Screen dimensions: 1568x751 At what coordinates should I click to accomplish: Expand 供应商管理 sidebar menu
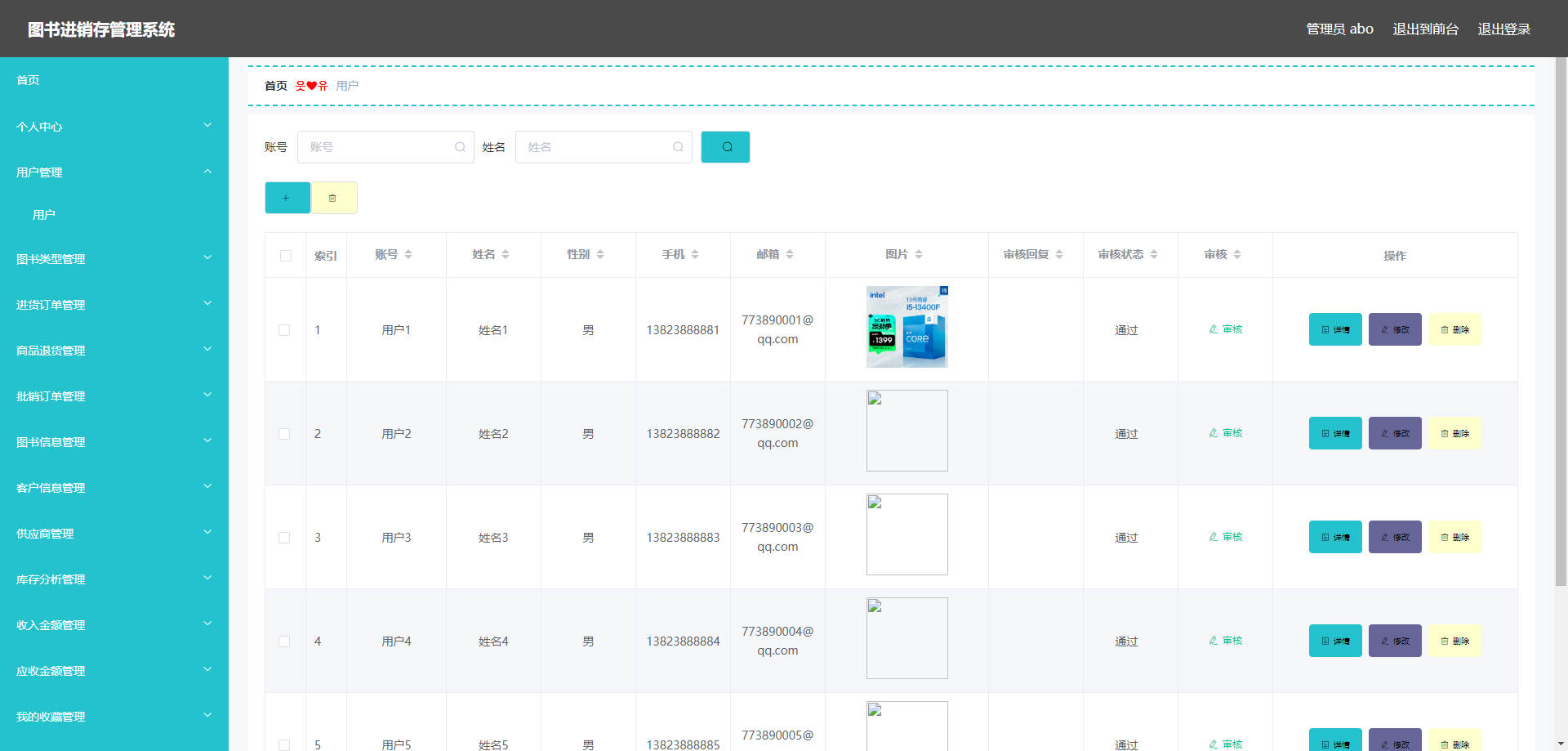pos(114,534)
